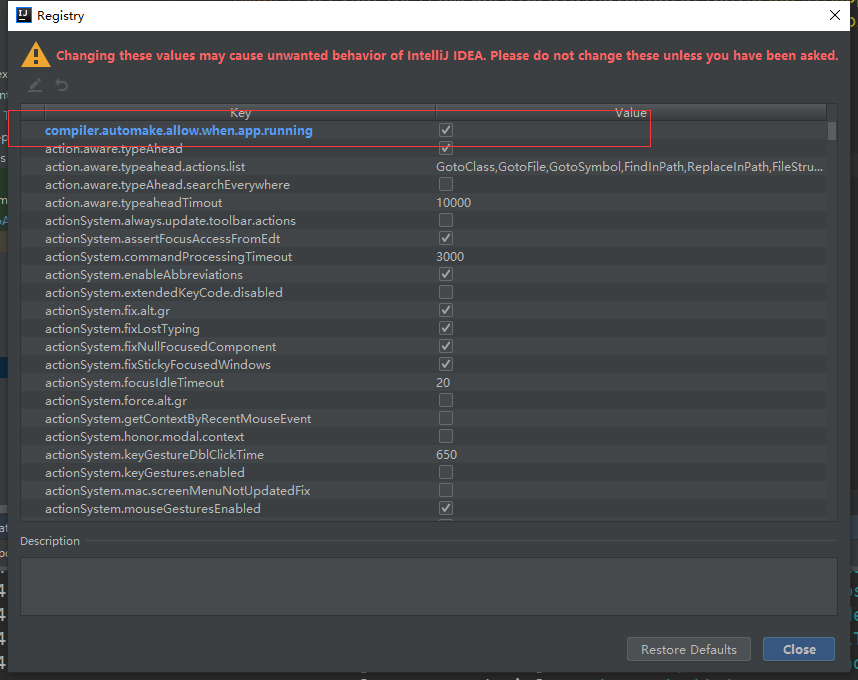Image resolution: width=858 pixels, height=680 pixels.
Task: Uncheck actionSystem.fix.alt.gr checkbox
Action: [x=446, y=311]
